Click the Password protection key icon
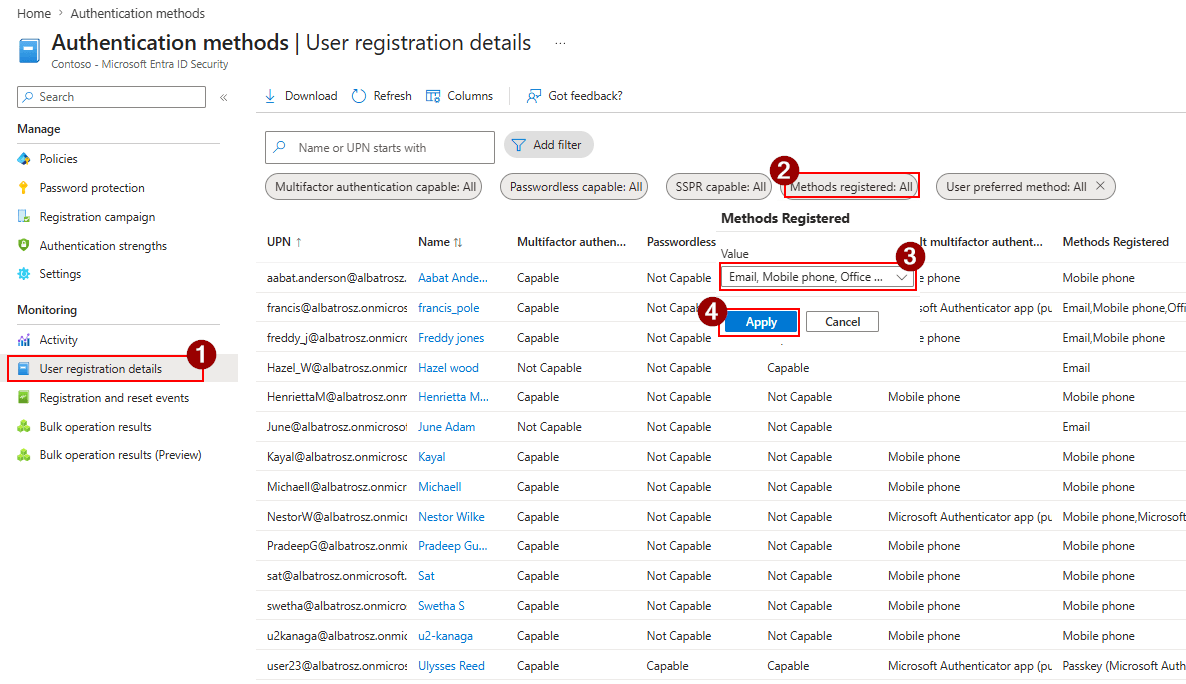Screen dimensions: 1186x684 (24, 188)
